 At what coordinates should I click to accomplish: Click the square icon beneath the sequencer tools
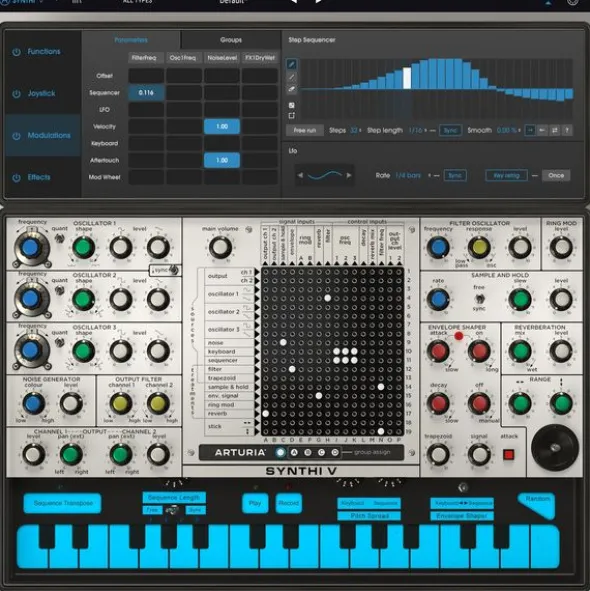coord(291,116)
